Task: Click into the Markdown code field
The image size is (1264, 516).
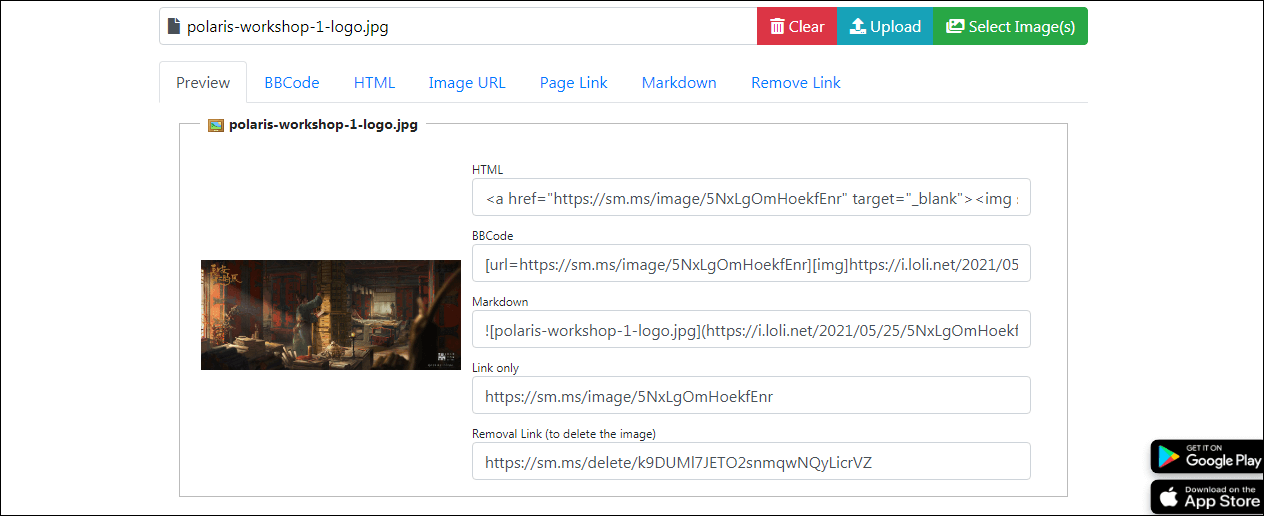Action: [751, 330]
